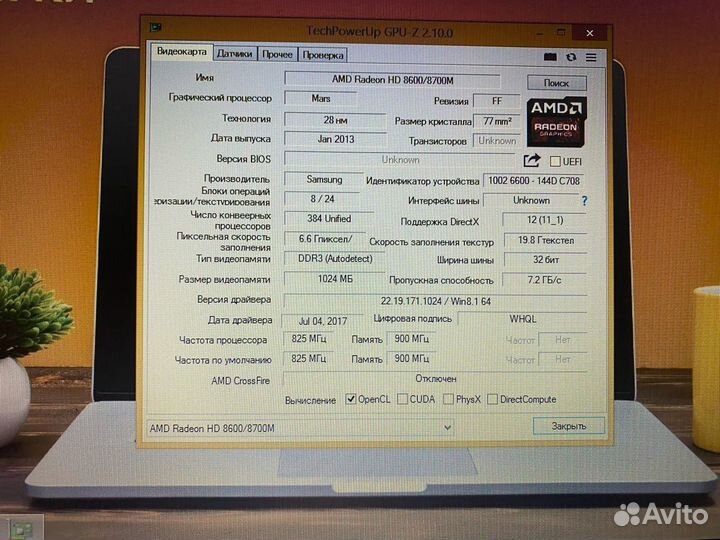This screenshot has width=720, height=540.
Task: Click the Jan 2013 release date value
Action: [x=336, y=139]
